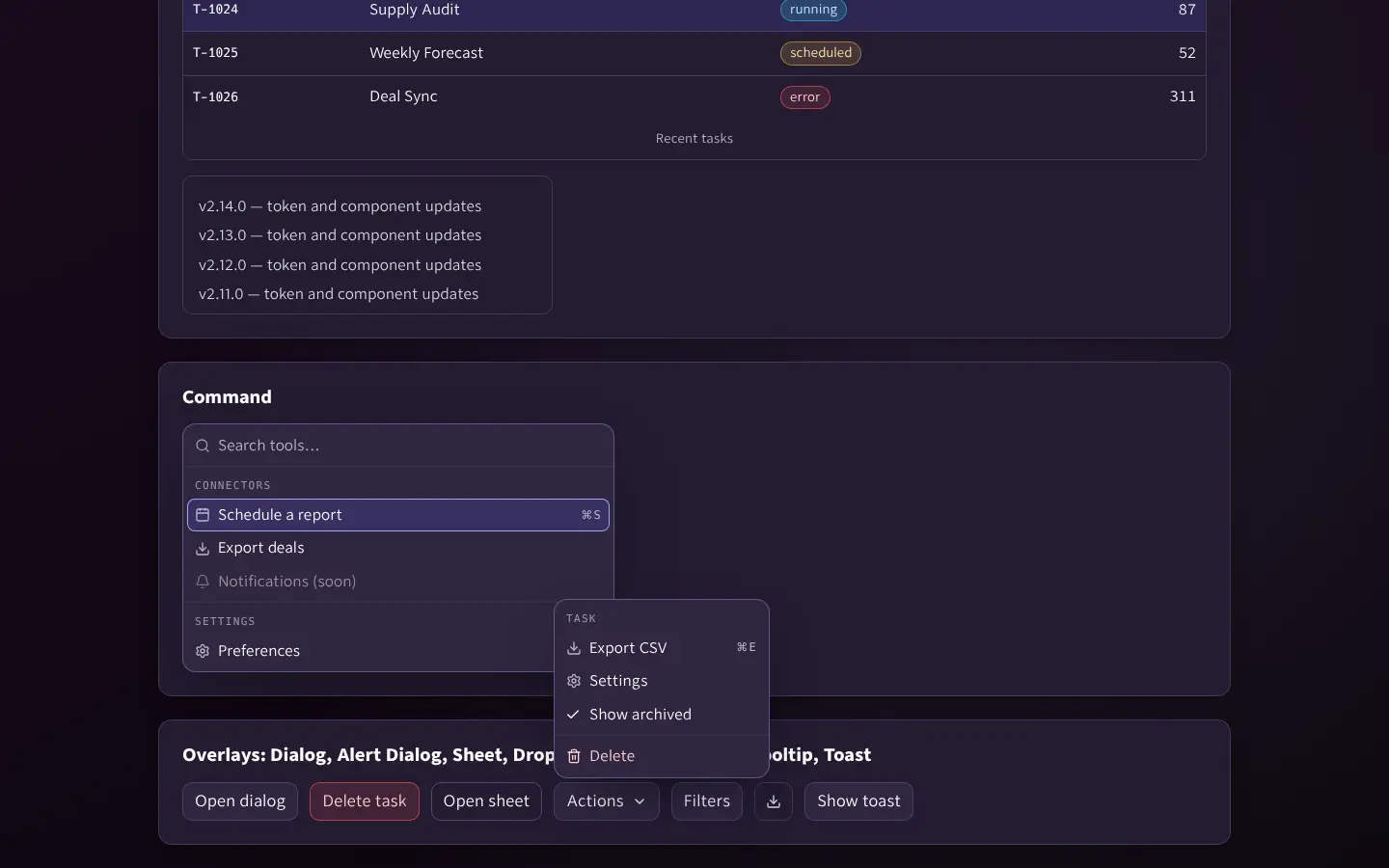Click the Open dialog button
1389x868 pixels.
click(240, 801)
